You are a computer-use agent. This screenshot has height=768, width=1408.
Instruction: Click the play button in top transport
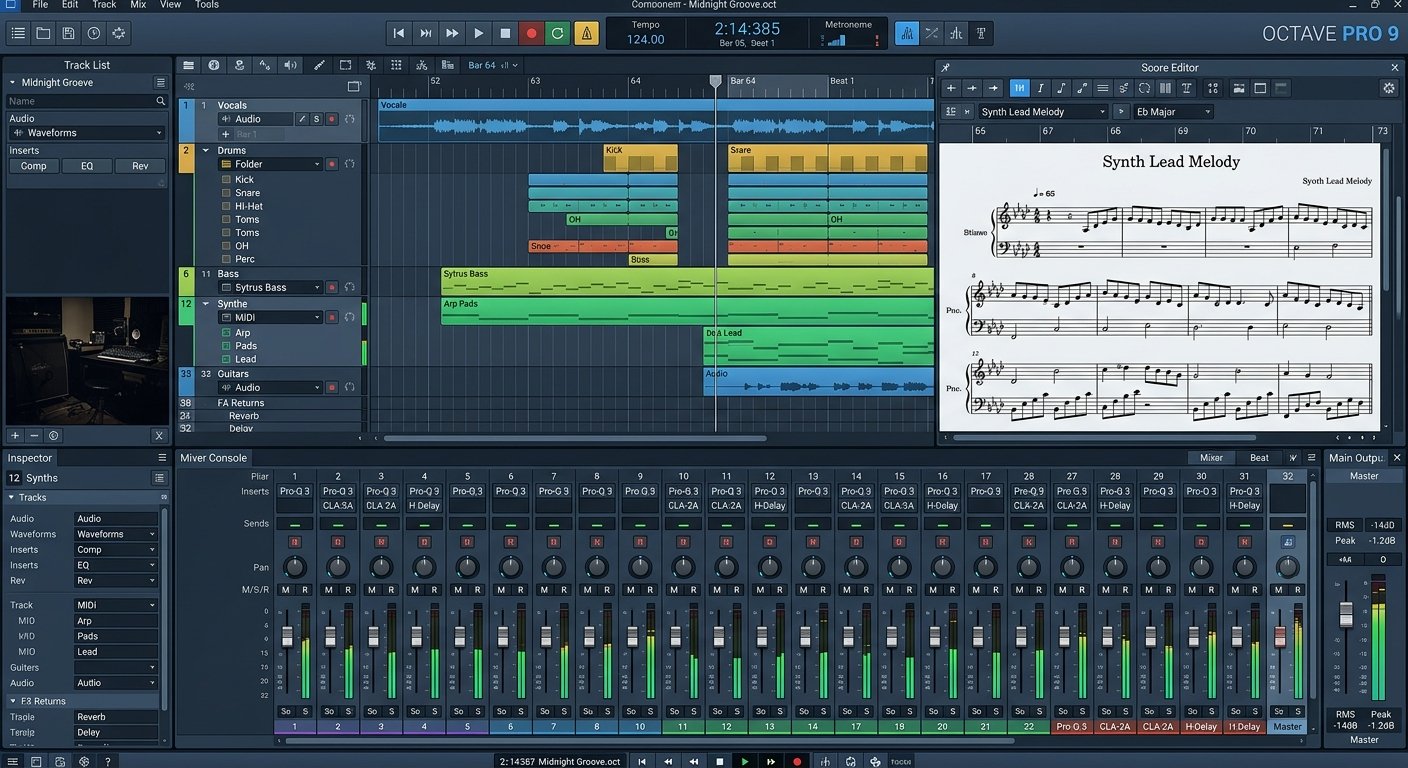(x=478, y=33)
